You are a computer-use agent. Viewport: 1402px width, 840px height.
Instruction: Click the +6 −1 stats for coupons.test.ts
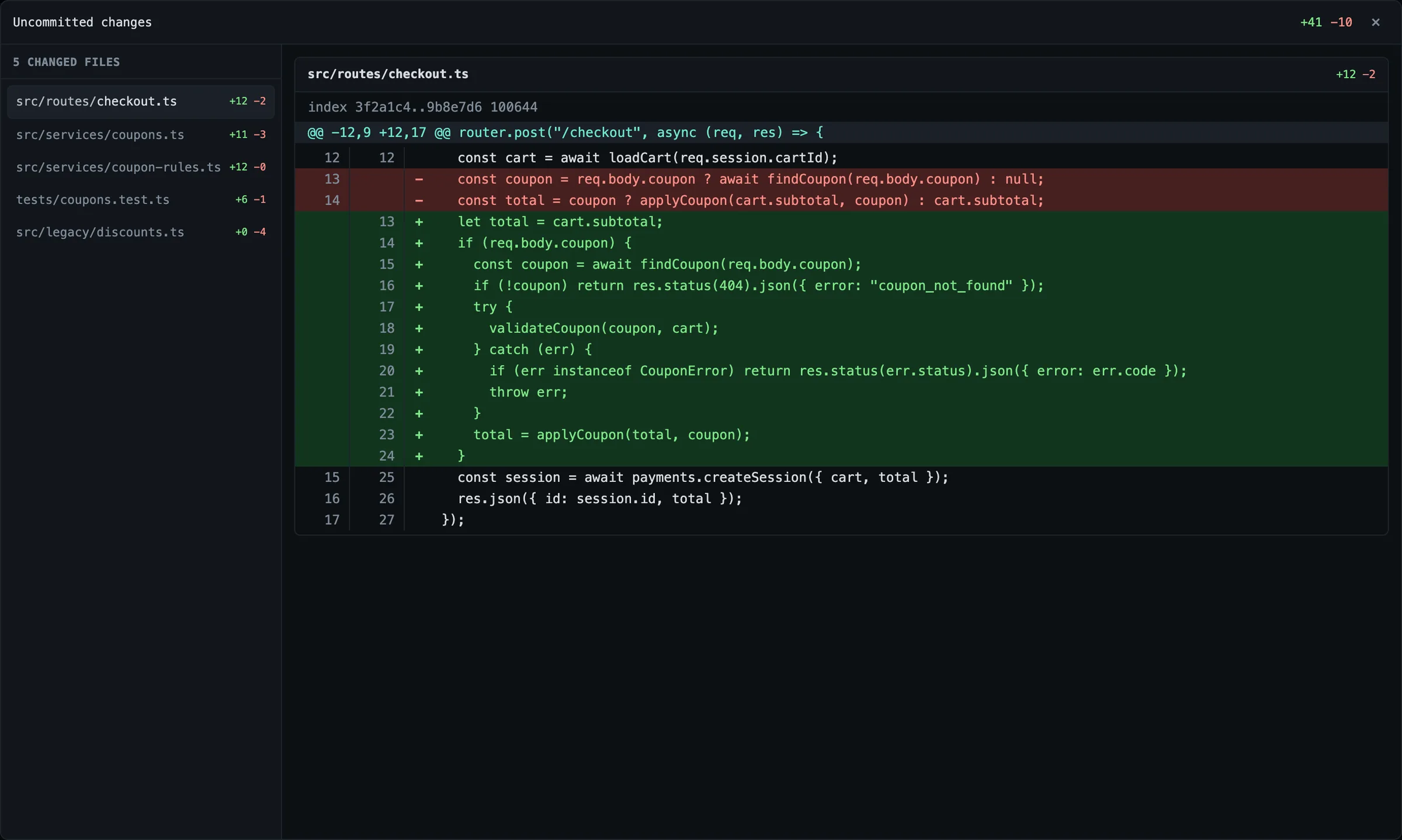tap(250, 200)
